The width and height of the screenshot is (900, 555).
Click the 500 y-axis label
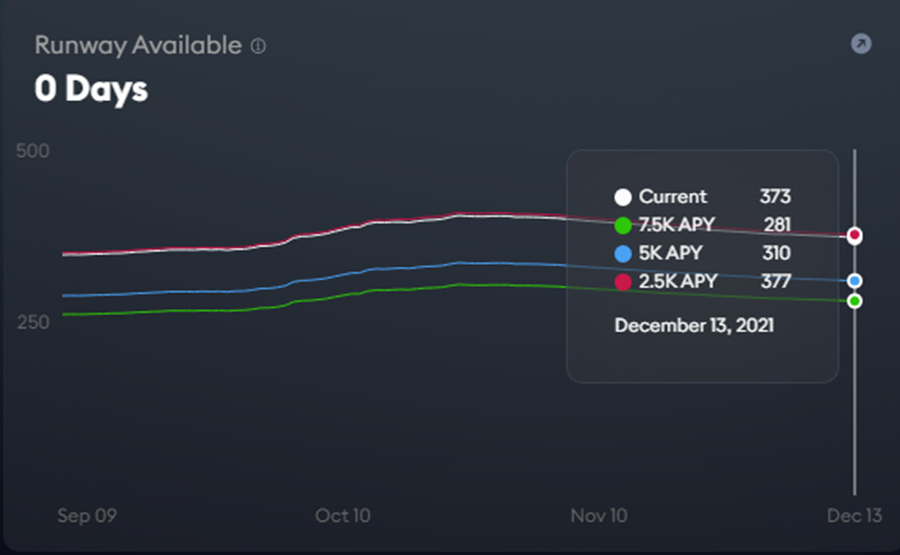(33, 151)
